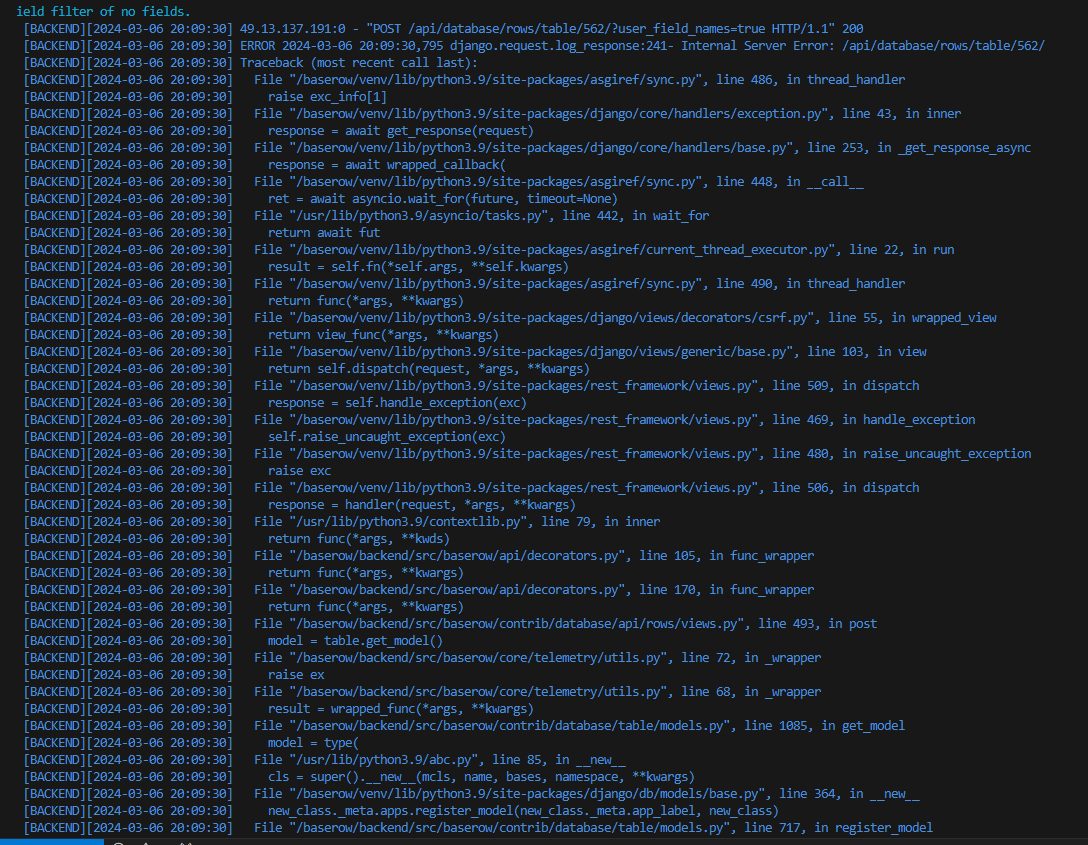Click "return self.dispatch(request, *args, **kwargs)" line
Screen dimensions: 1088x845
[x=429, y=368]
